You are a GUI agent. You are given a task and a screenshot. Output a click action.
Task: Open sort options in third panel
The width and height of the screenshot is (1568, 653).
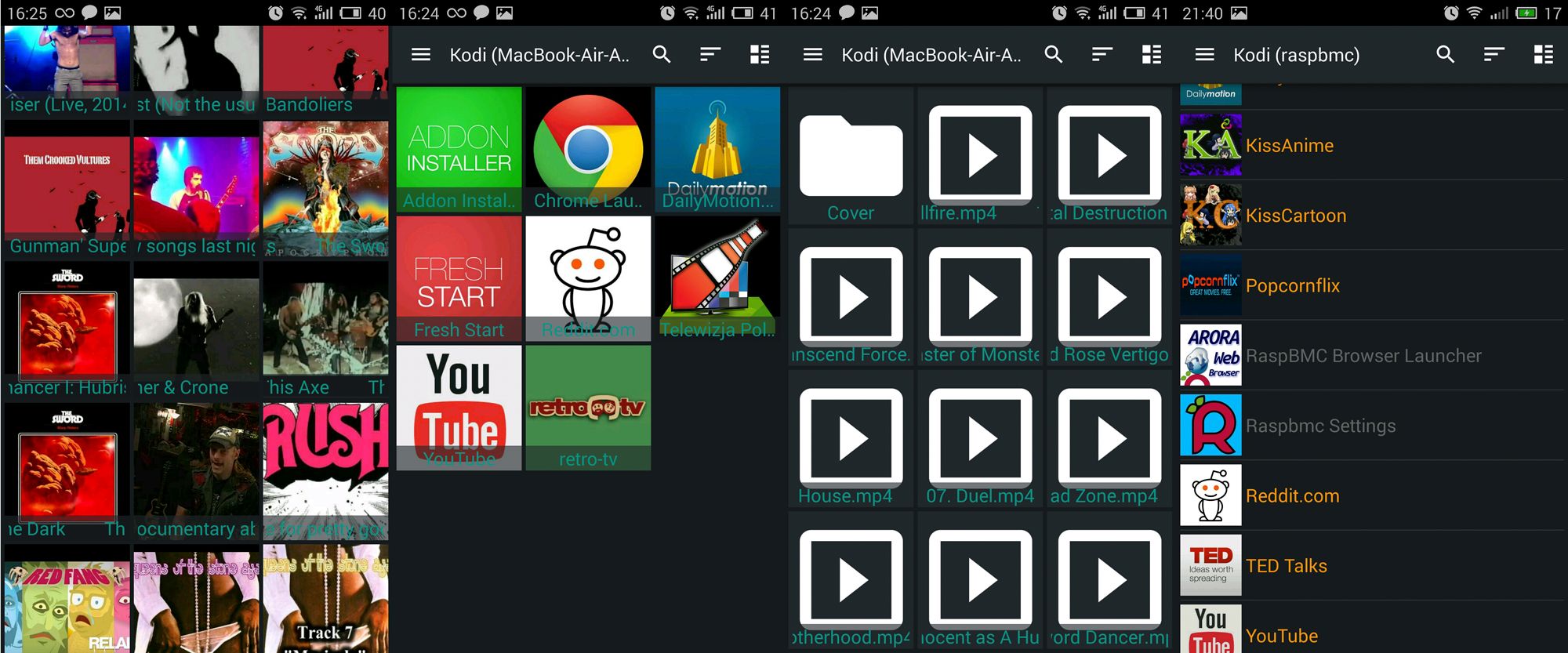tap(1102, 54)
